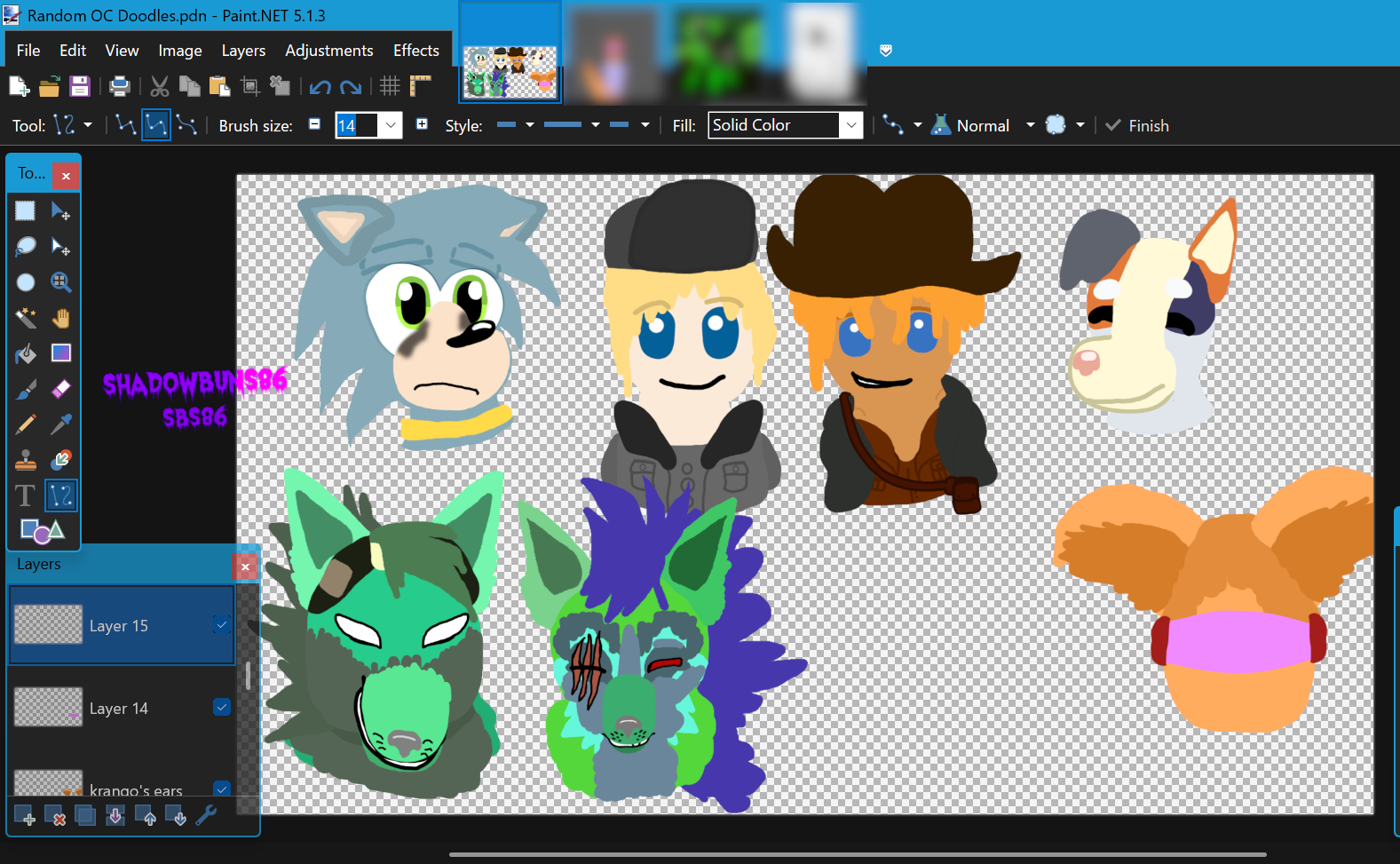1400x864 pixels.
Task: Open layer properties wrench icon
Action: 206,815
